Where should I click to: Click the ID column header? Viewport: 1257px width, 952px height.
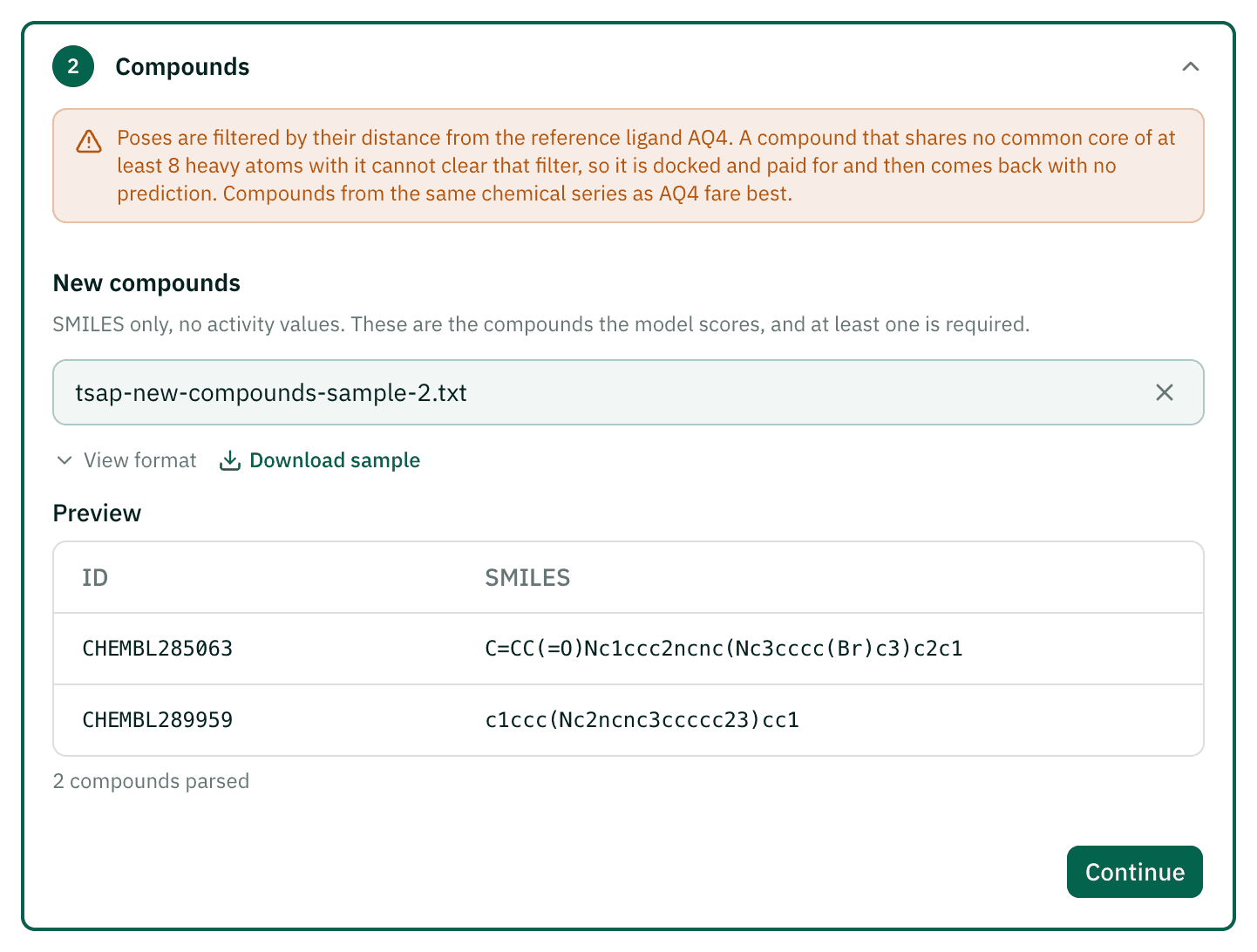click(x=95, y=578)
